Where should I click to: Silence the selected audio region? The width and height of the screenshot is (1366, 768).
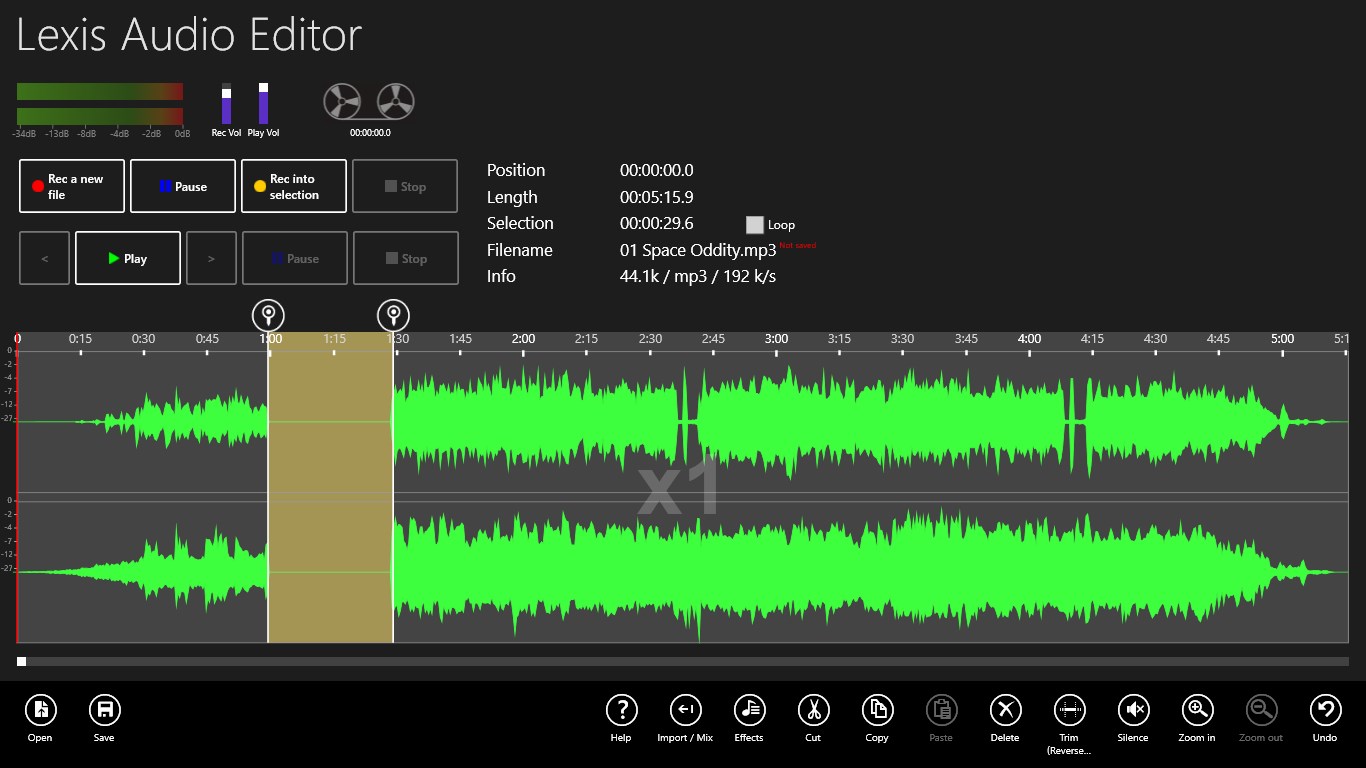click(x=1134, y=711)
